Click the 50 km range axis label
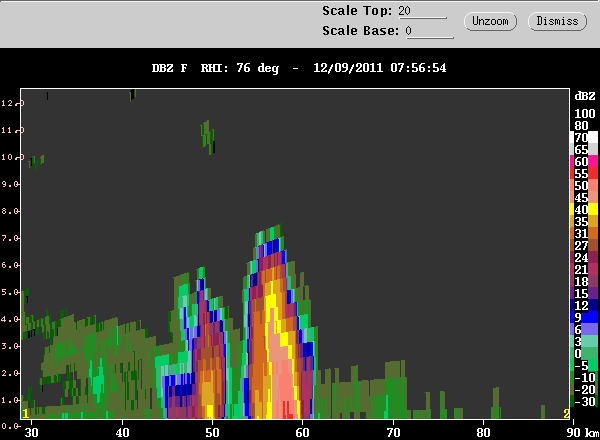600x440 pixels. coord(212,432)
